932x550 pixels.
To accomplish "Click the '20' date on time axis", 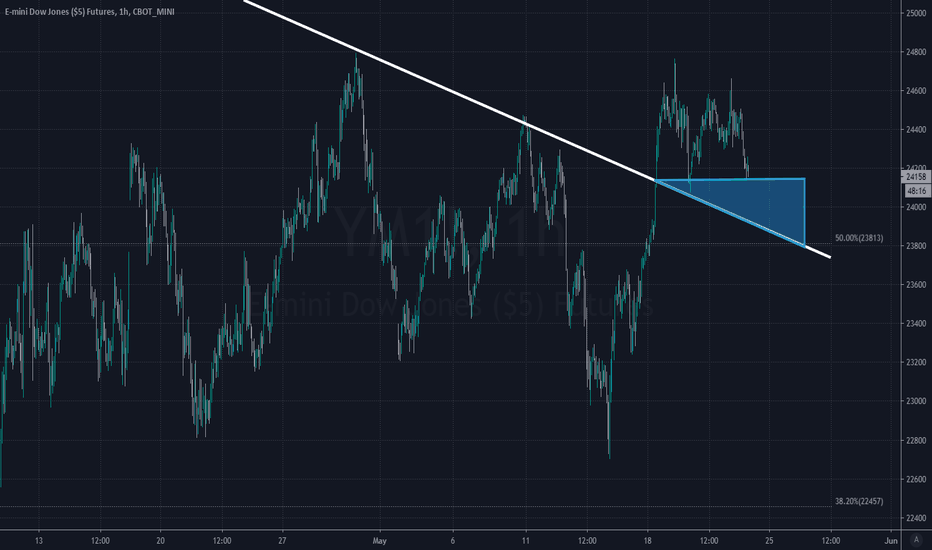I will coord(160,540).
